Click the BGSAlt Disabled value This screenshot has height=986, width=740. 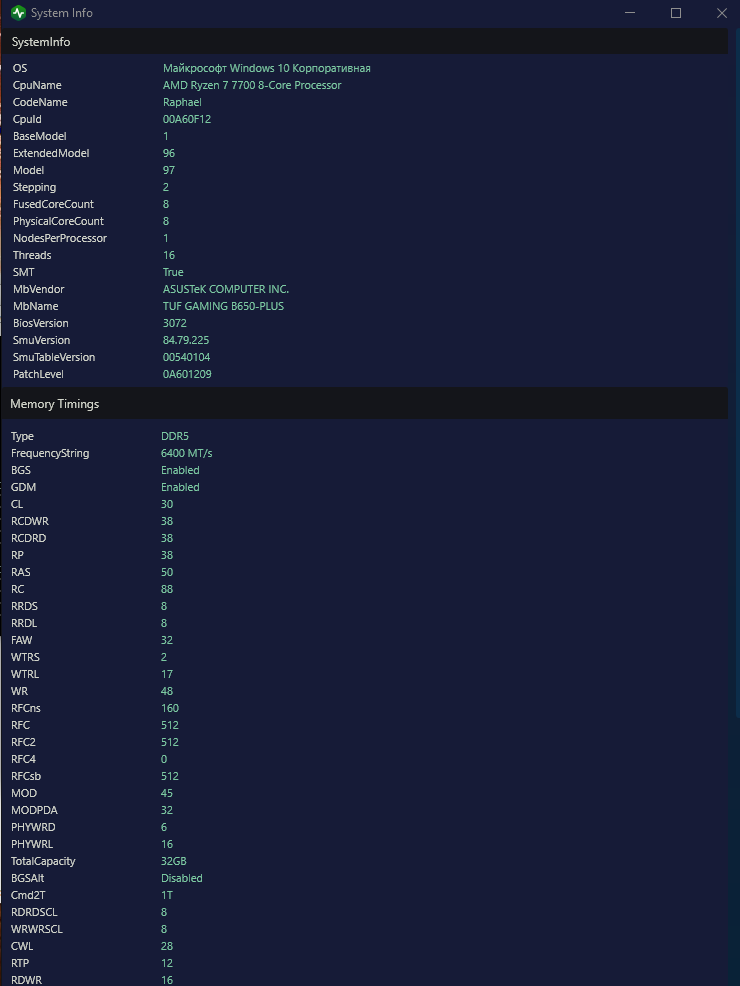[182, 878]
